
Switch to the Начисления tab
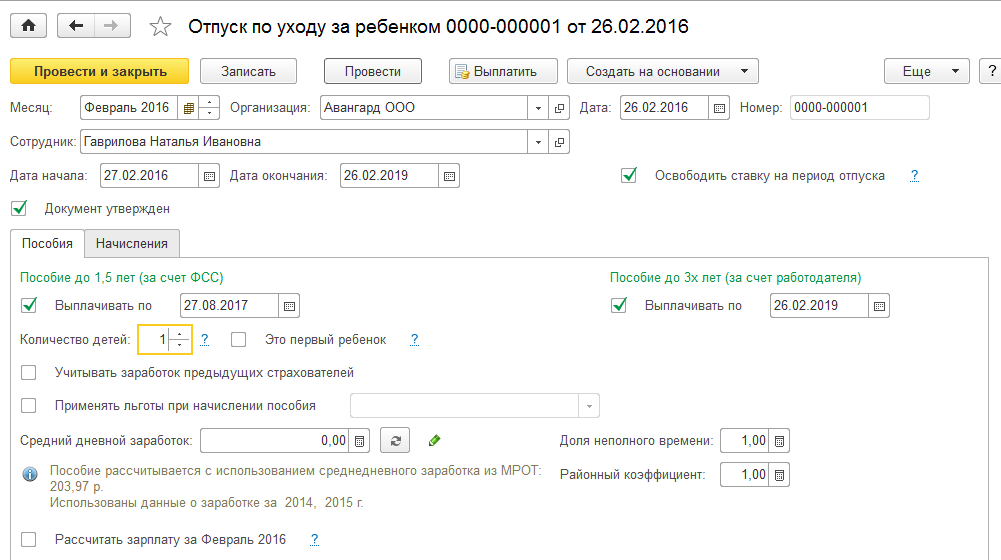pos(131,243)
